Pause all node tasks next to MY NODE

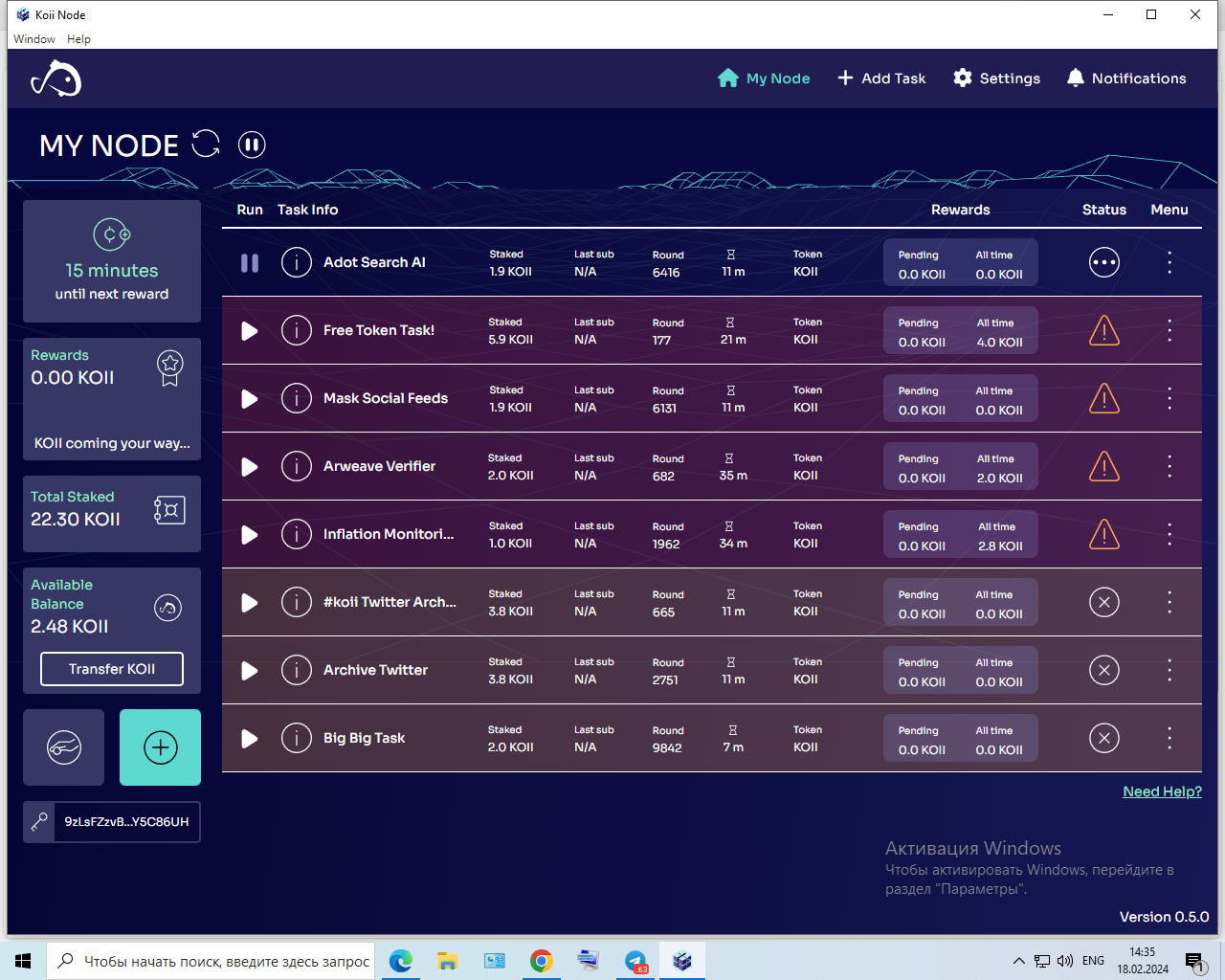252,145
